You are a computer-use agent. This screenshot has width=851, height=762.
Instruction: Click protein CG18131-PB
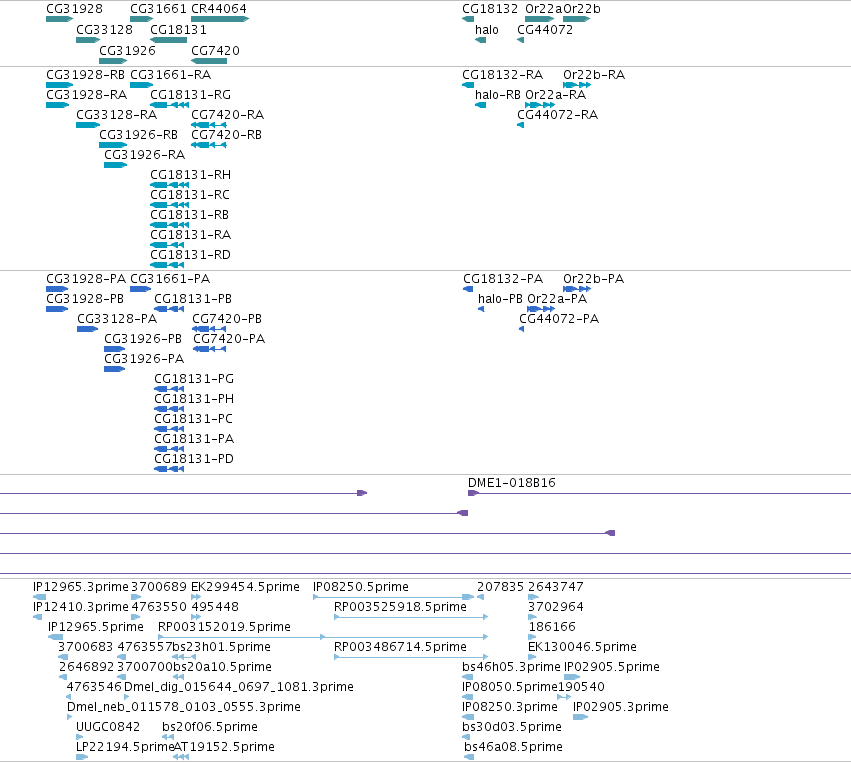coord(169,309)
